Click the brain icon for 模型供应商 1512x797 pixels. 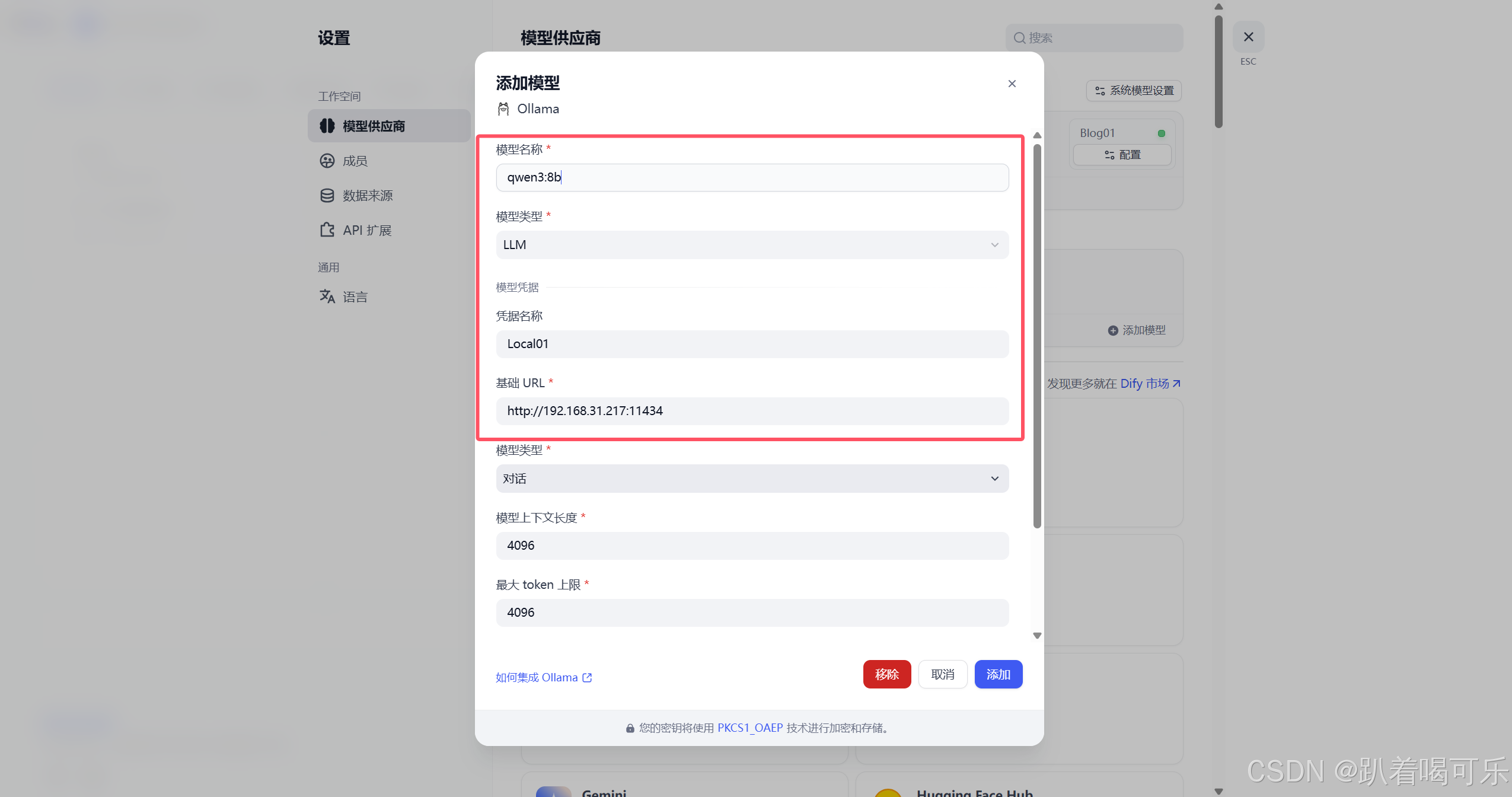(327, 126)
